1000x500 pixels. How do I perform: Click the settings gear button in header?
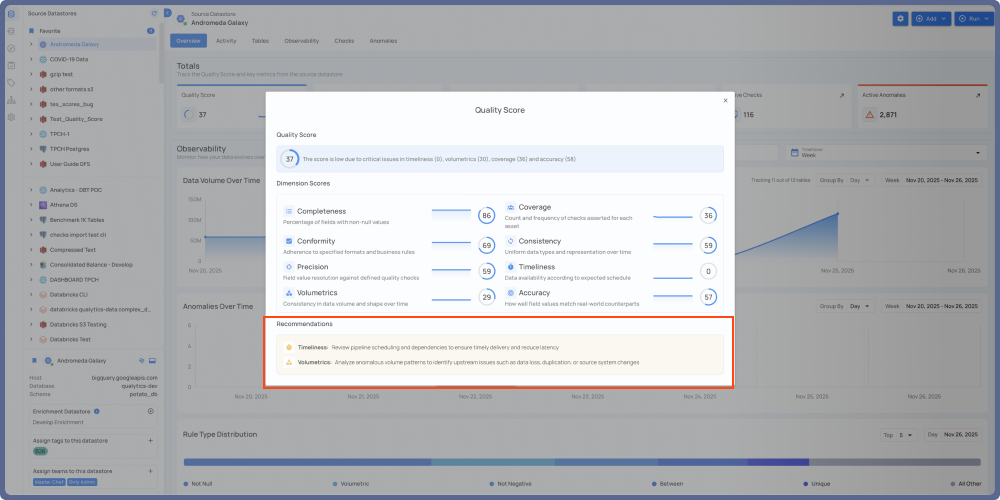click(900, 19)
